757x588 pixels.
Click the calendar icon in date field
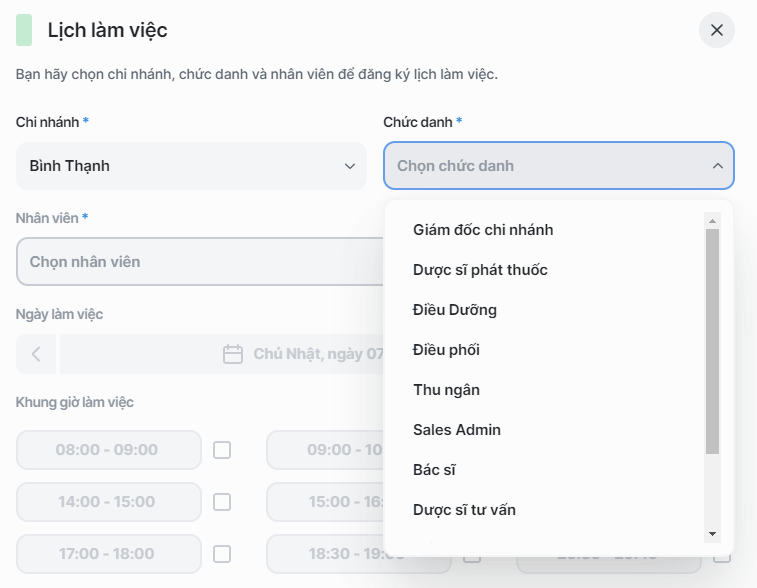click(x=233, y=354)
